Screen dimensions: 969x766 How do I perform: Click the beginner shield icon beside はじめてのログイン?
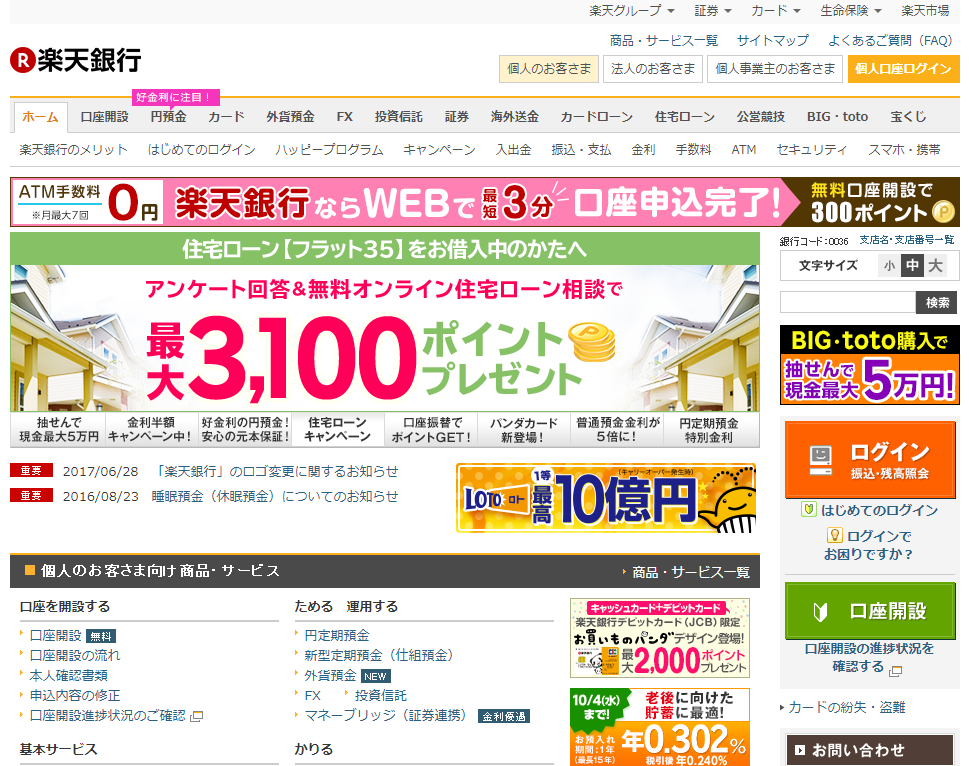[x=808, y=510]
